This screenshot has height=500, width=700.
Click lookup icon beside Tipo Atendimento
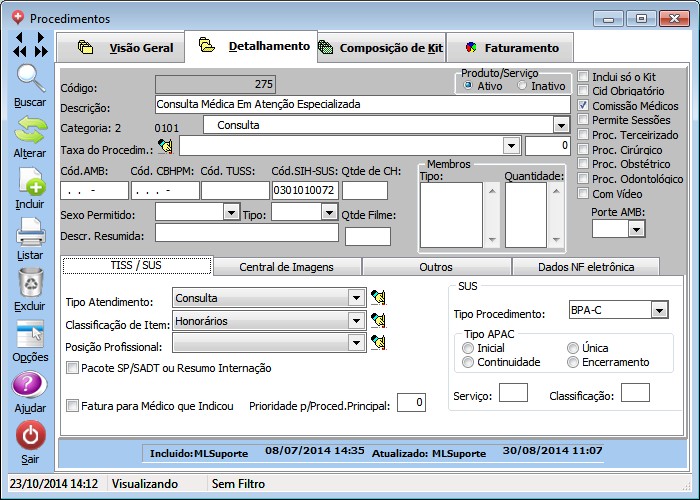click(378, 298)
